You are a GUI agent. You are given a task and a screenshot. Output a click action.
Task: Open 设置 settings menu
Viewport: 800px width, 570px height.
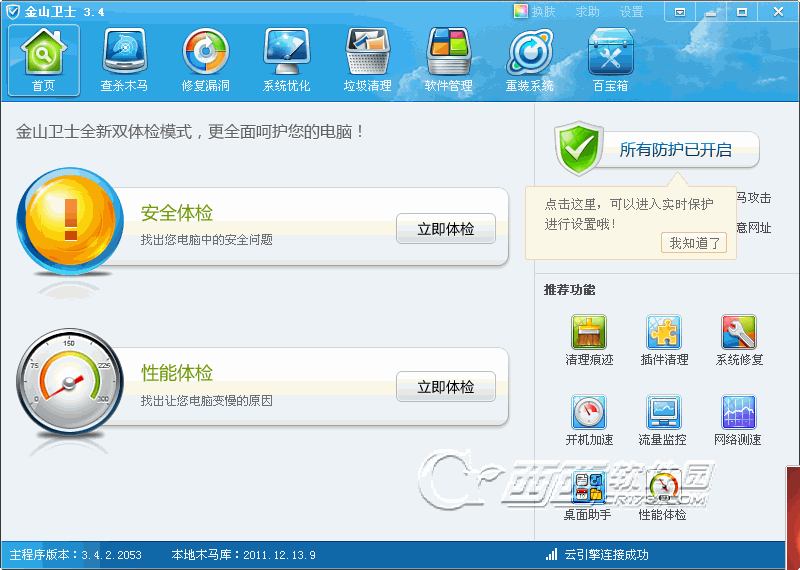(x=631, y=11)
